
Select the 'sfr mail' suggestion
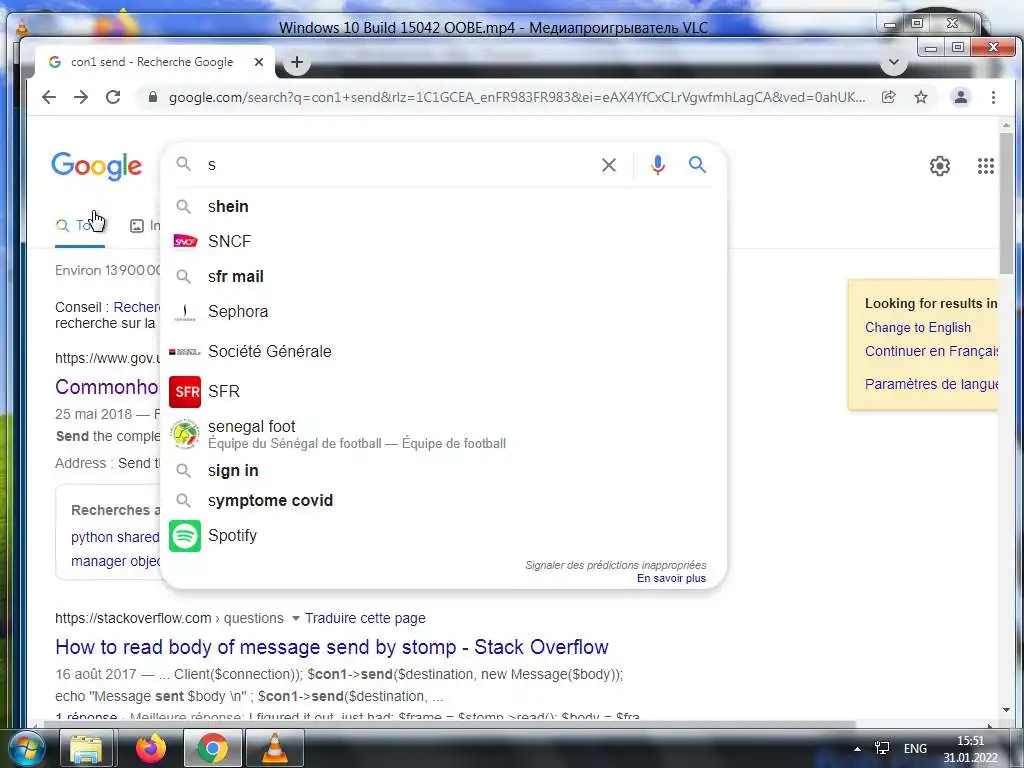(x=443, y=277)
